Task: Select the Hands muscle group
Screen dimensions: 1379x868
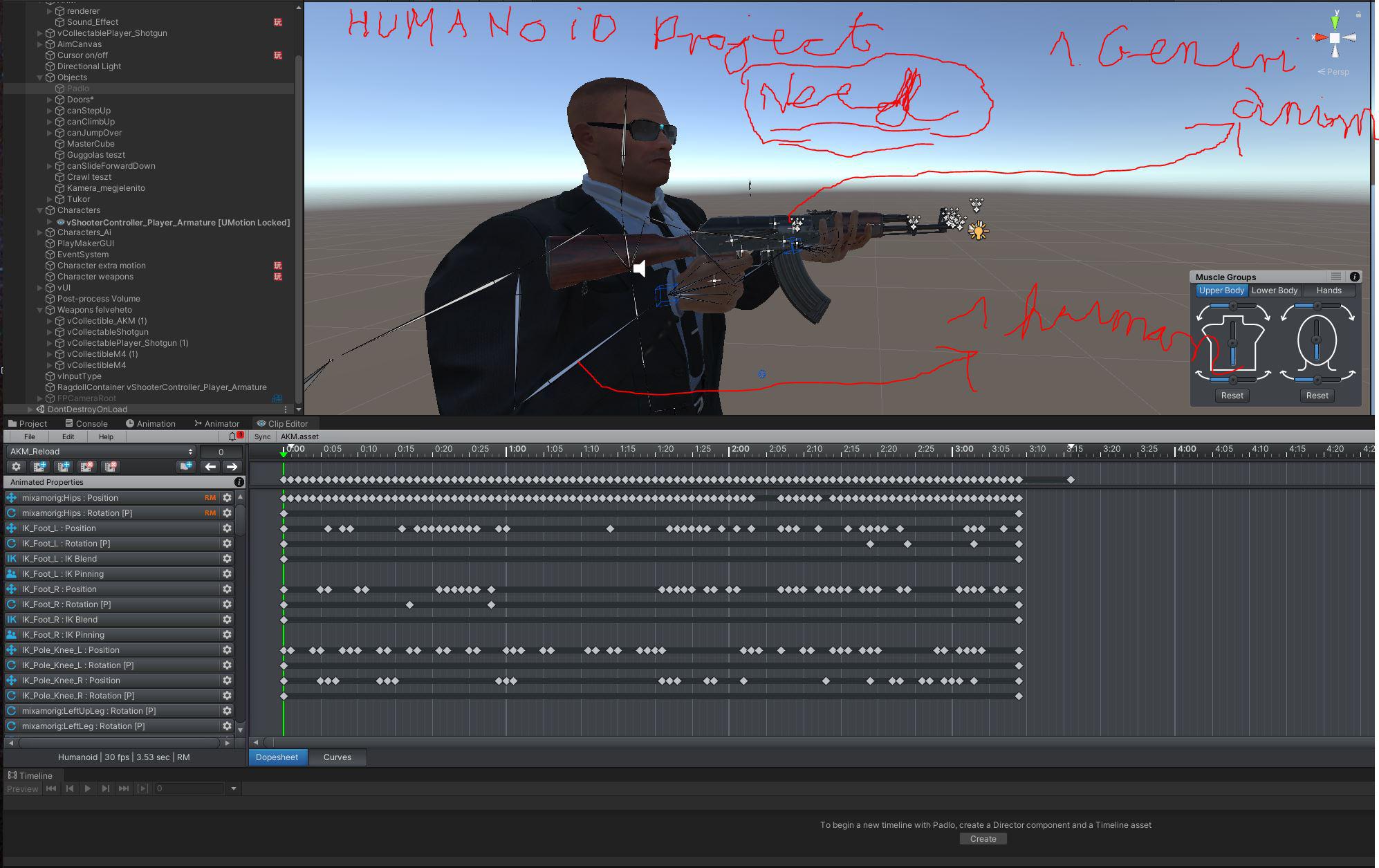Action: pyautogui.click(x=1329, y=290)
